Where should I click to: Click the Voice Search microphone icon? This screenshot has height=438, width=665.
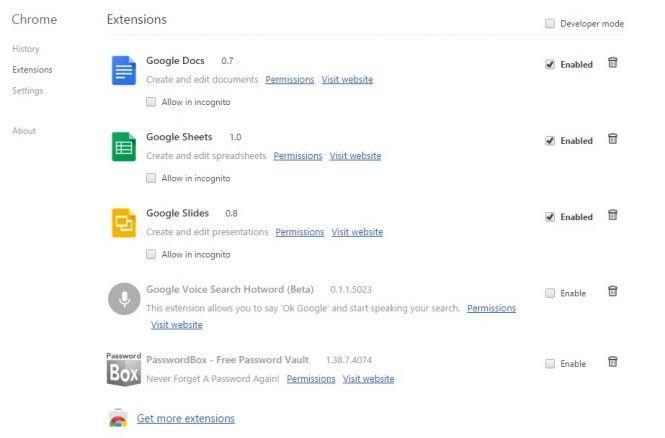[123, 298]
